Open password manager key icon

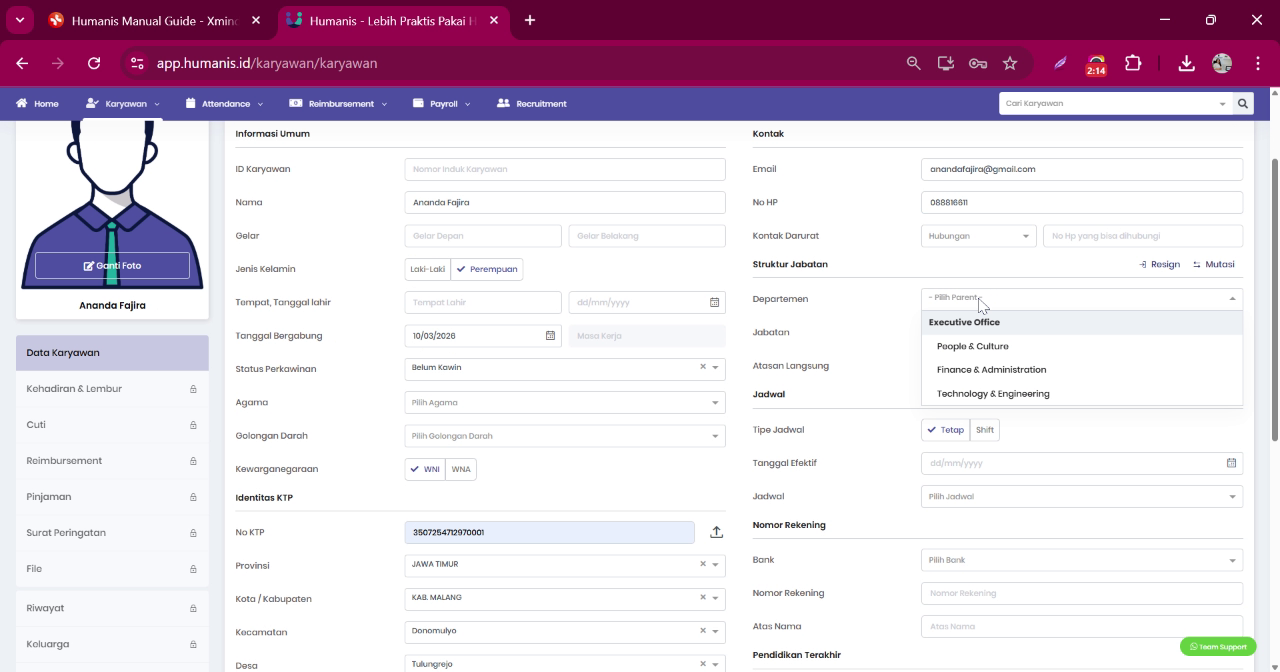[978, 63]
